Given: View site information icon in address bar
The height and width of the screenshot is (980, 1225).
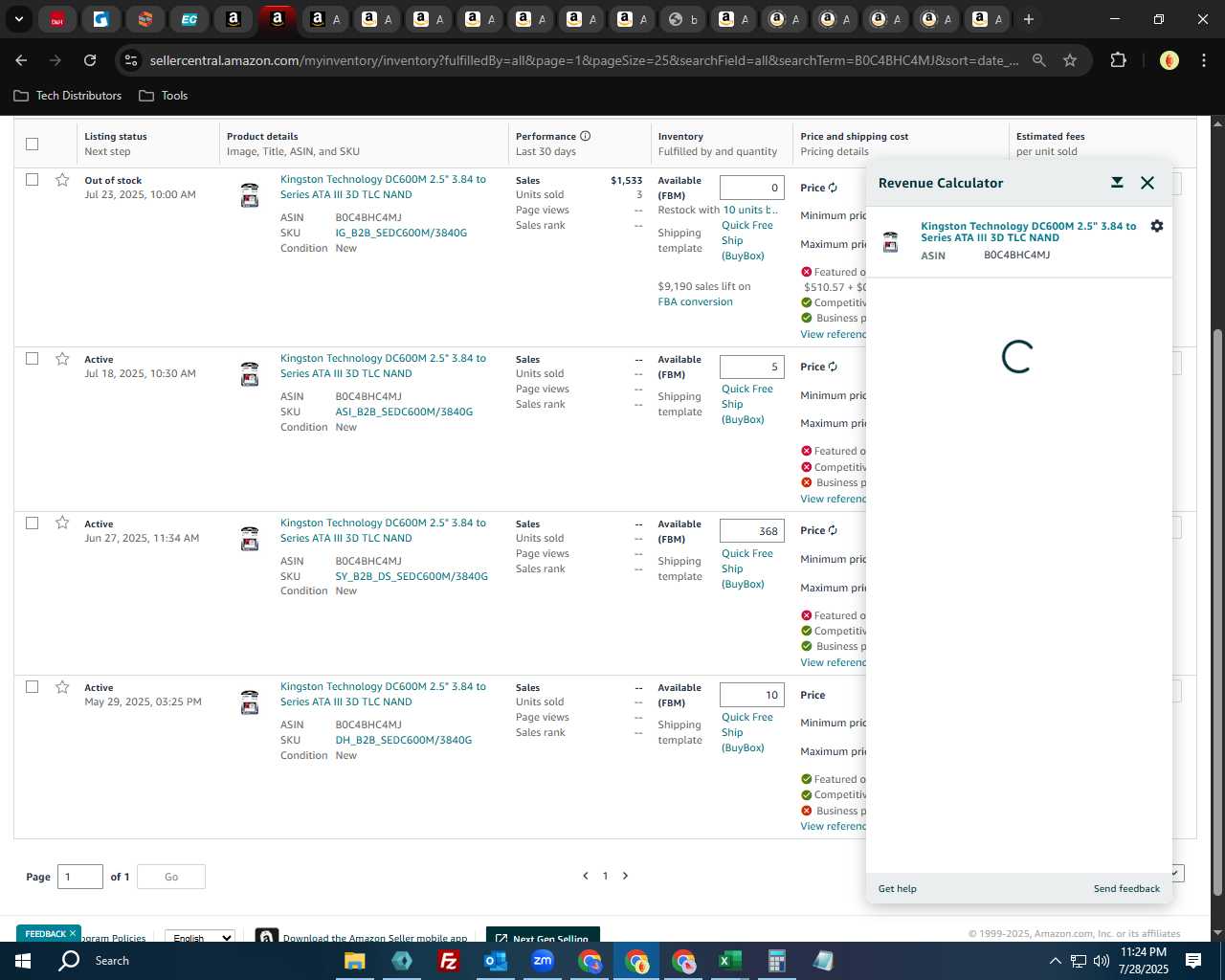Looking at the screenshot, I should pyautogui.click(x=131, y=60).
